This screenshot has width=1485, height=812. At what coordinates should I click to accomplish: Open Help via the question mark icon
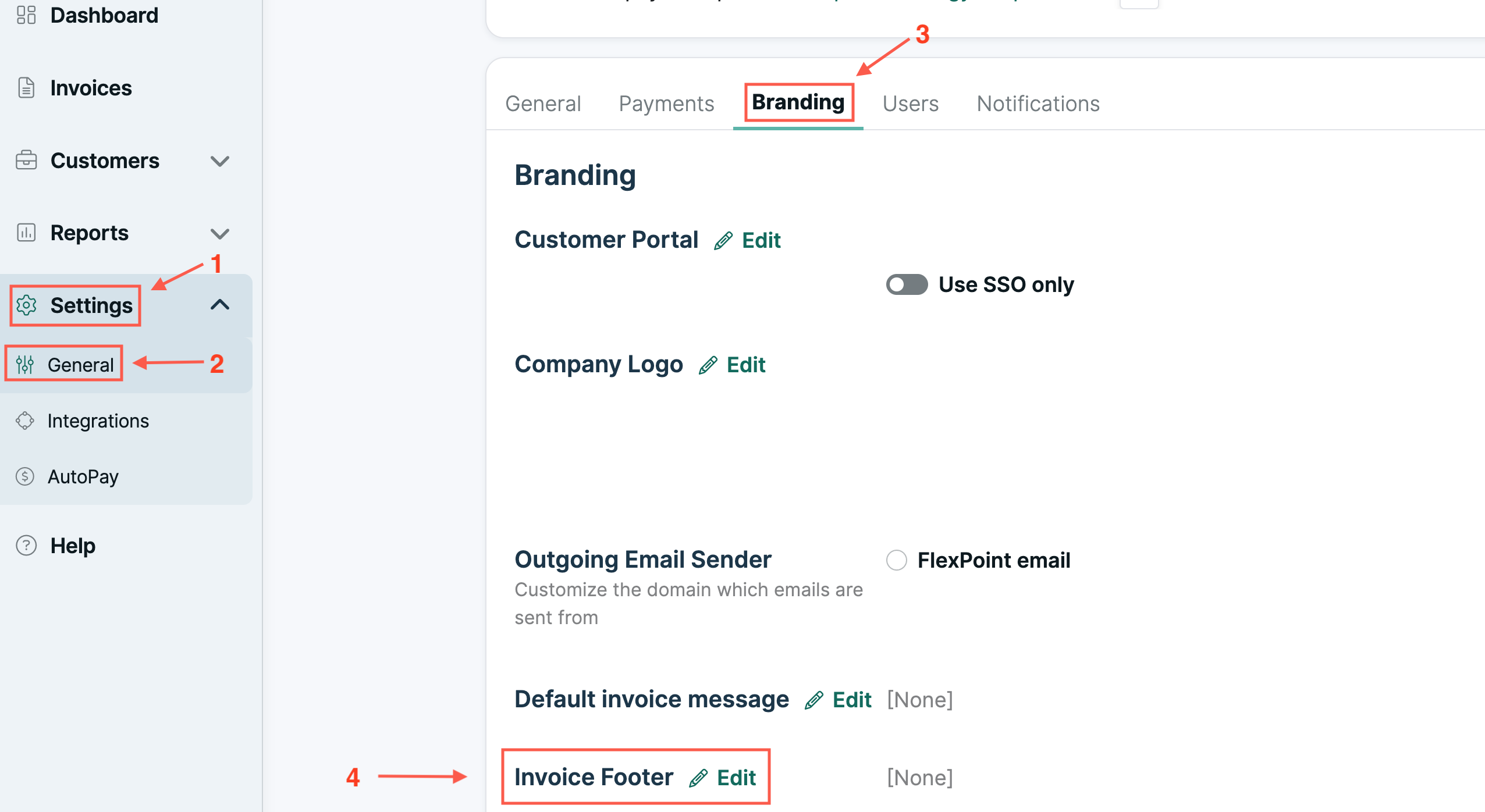pos(26,546)
